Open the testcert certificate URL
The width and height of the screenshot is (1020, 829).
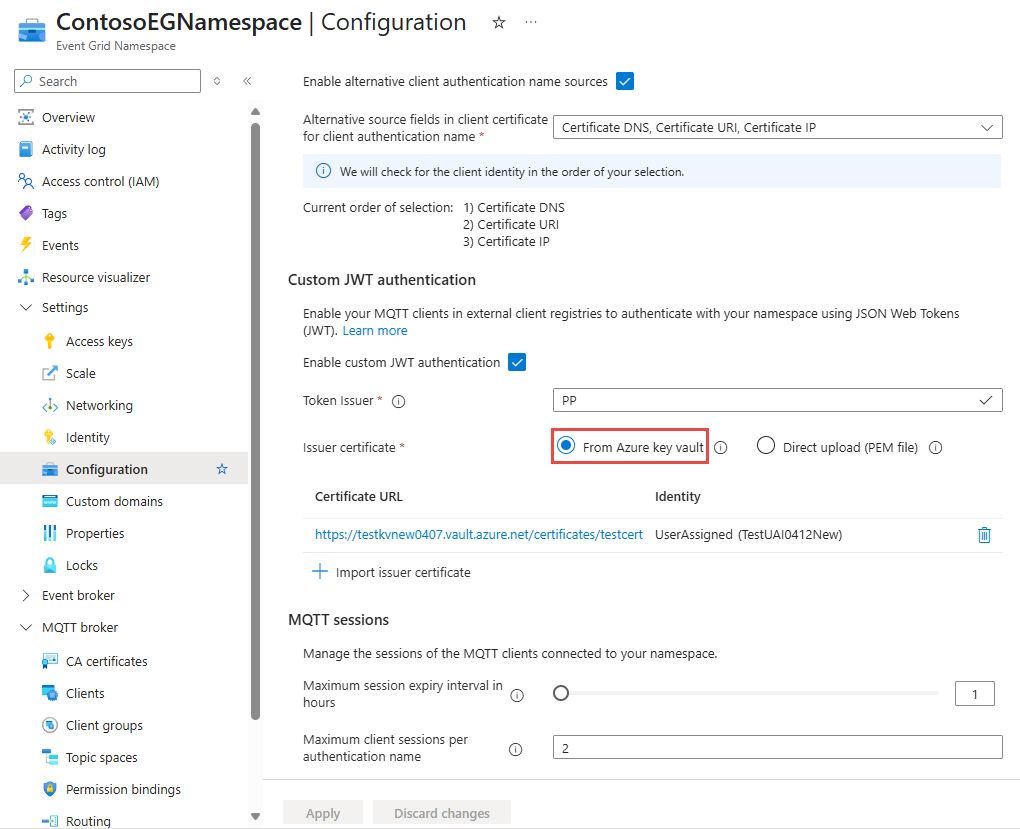pos(478,535)
